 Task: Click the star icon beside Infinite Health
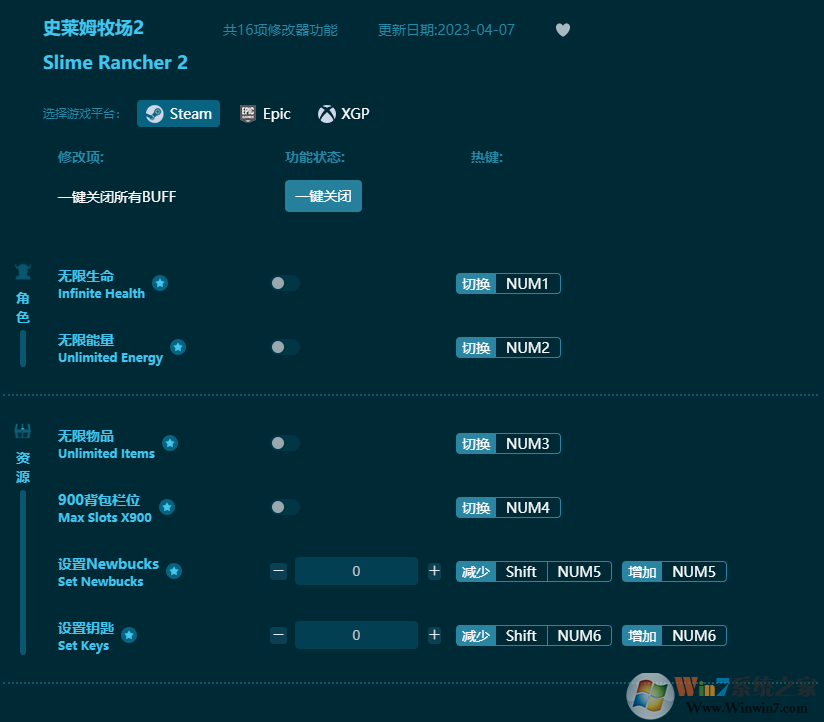[160, 285]
